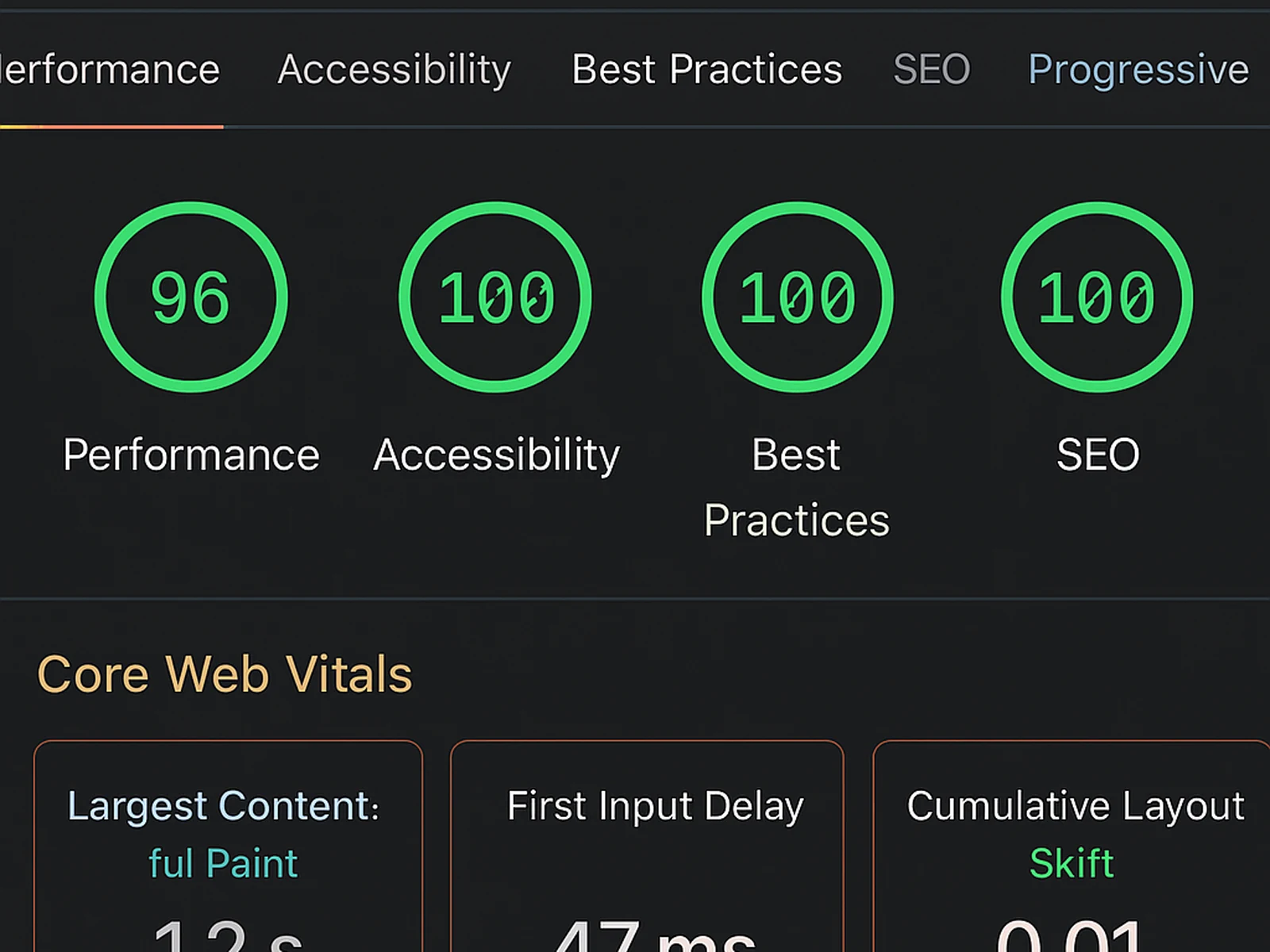Click the Accessibility label under the gauge

click(x=497, y=455)
